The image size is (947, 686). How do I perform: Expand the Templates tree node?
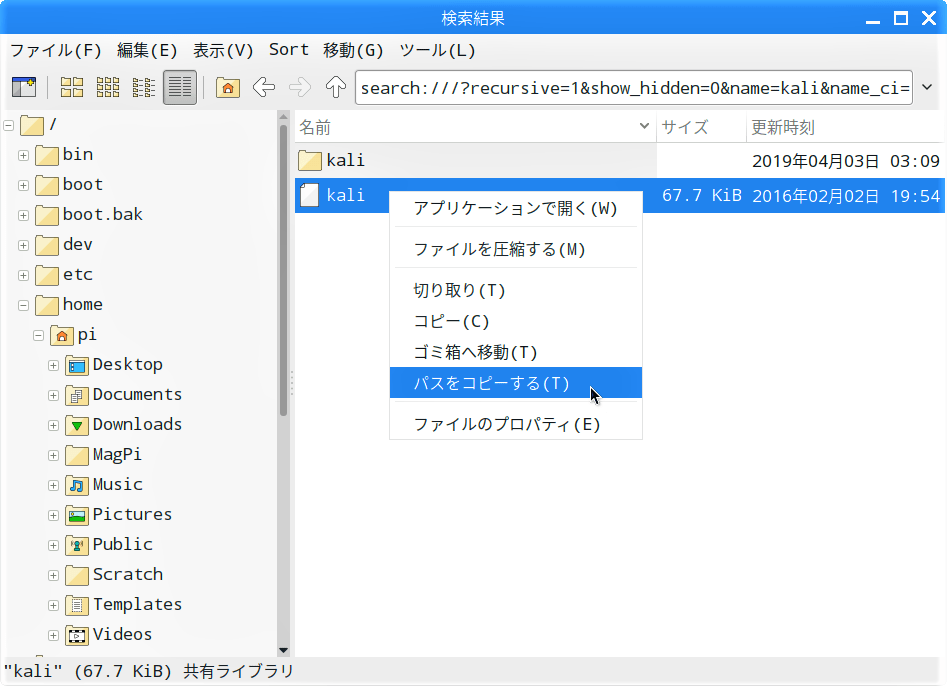click(53, 605)
